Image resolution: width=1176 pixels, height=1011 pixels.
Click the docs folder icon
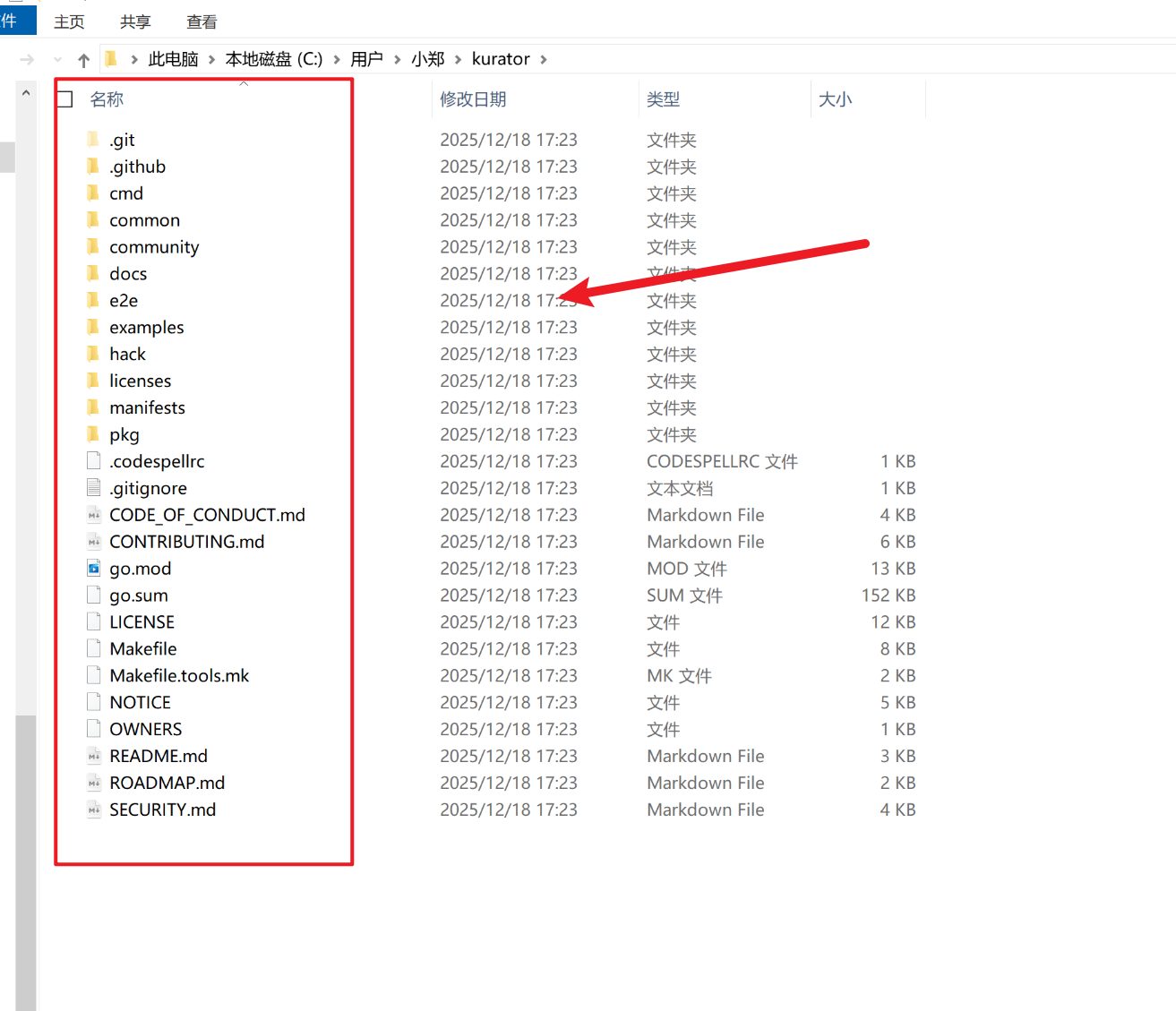pyautogui.click(x=93, y=273)
